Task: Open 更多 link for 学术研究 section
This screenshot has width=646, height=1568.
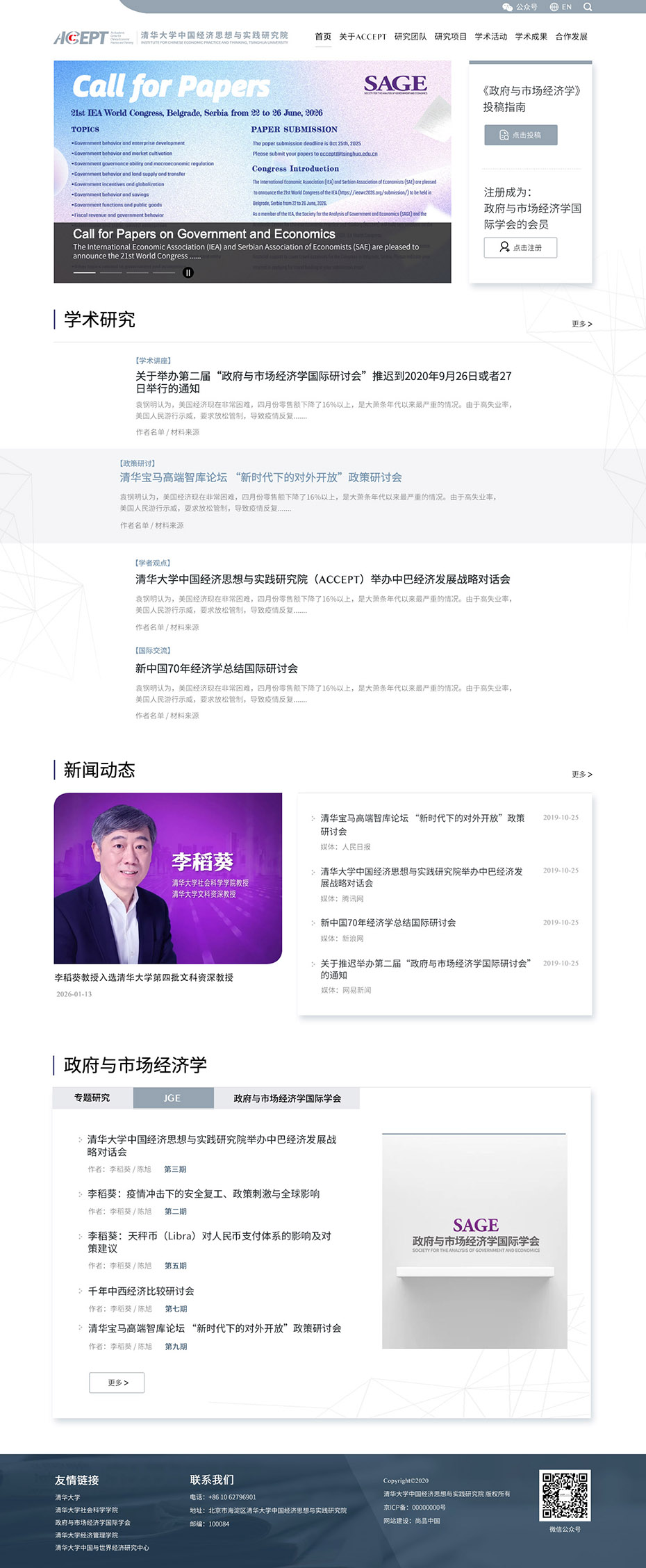Action: click(x=582, y=324)
